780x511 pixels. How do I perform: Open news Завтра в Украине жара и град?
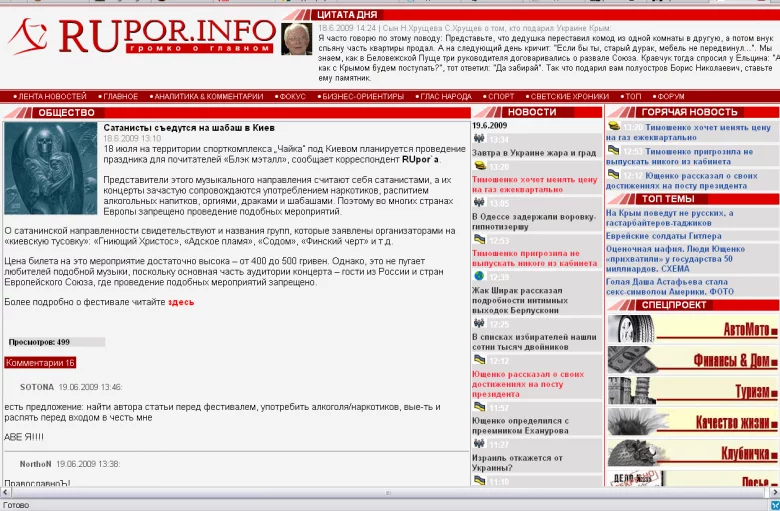click(x=534, y=153)
